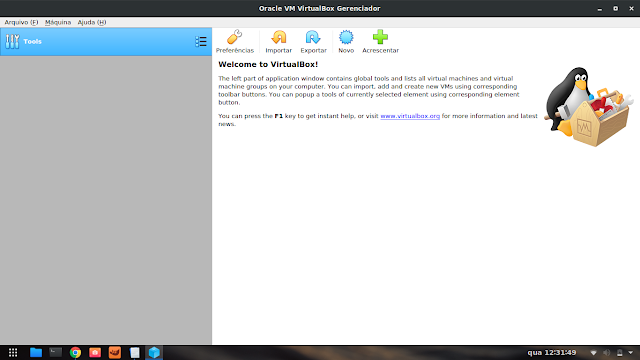Click the volume speaker icon in the tray
The width and height of the screenshot is (640, 360).
pos(607,352)
